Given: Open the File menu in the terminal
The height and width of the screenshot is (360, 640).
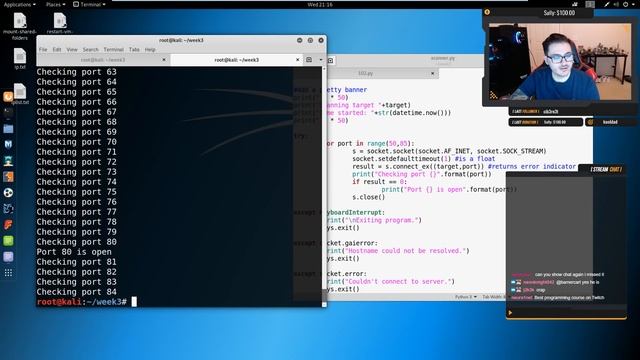Looking at the screenshot, I should tap(43, 49).
